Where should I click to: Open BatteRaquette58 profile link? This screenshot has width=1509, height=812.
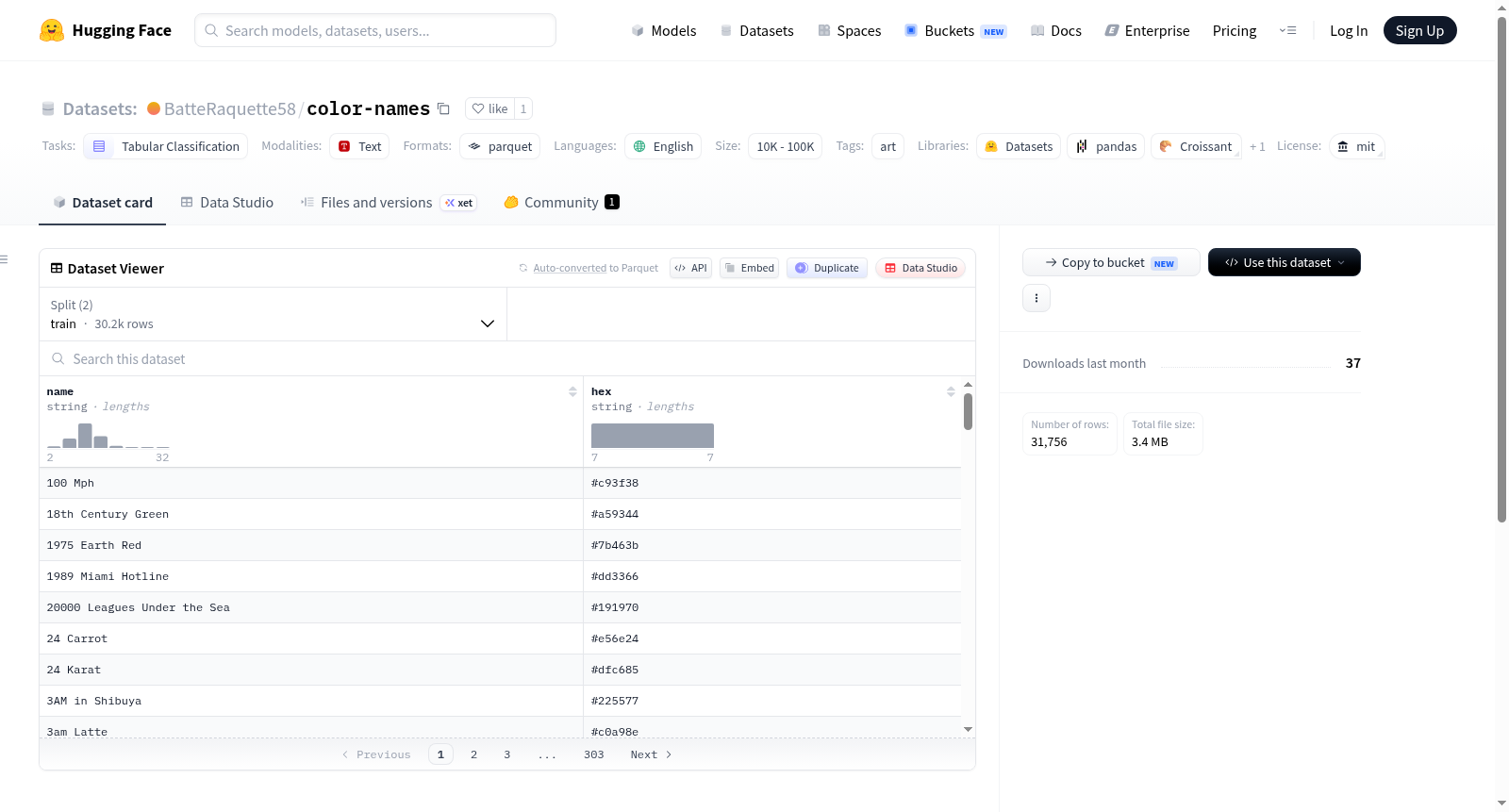point(229,108)
